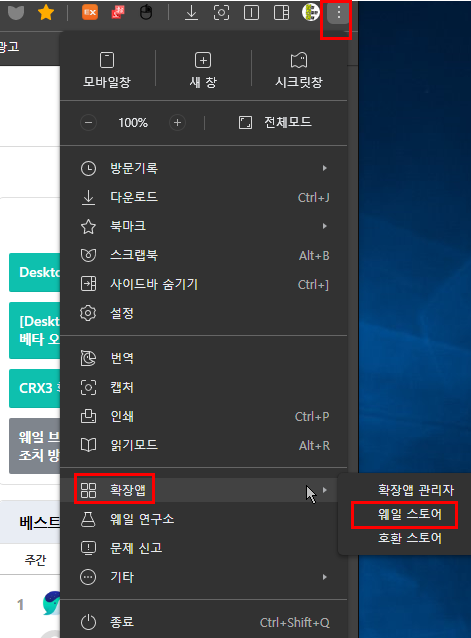
Task: Toggle the sidebar panel toolbar icon
Action: (x=281, y=13)
